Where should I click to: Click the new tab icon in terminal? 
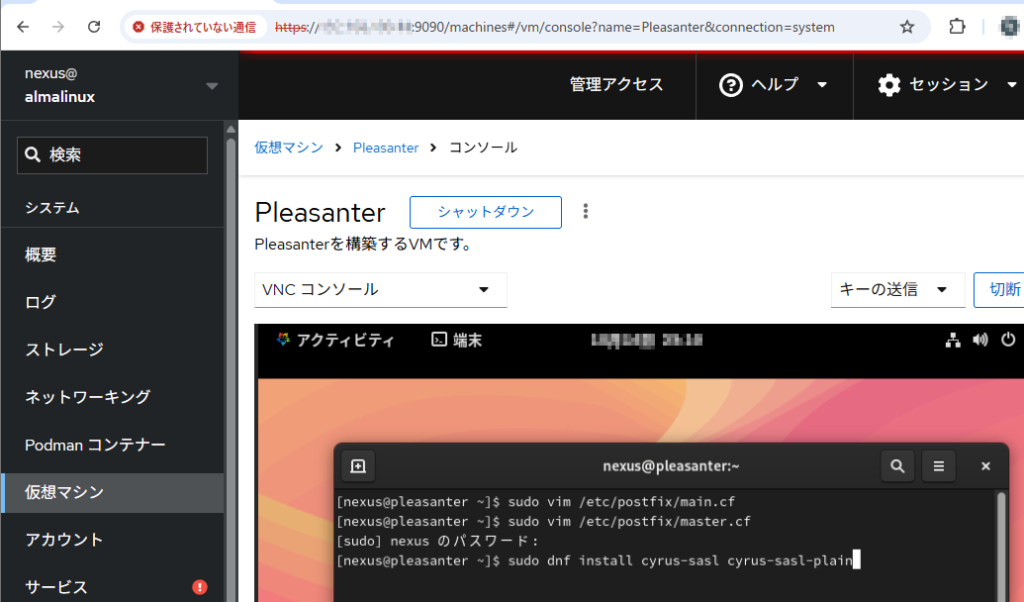tap(358, 466)
